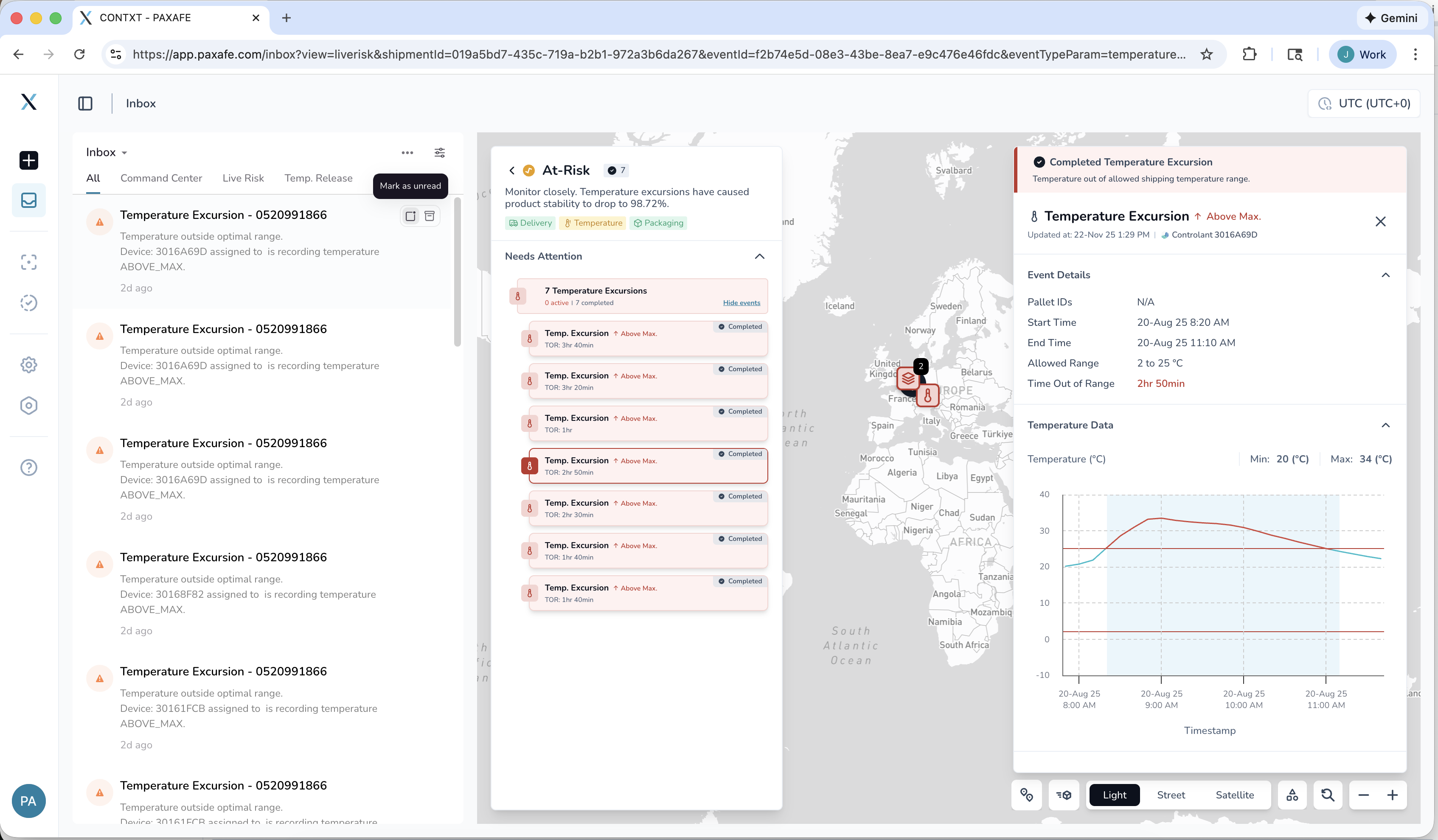The image size is (1438, 840).
Task: Collapse the Temperature Data section
Action: click(x=1385, y=426)
